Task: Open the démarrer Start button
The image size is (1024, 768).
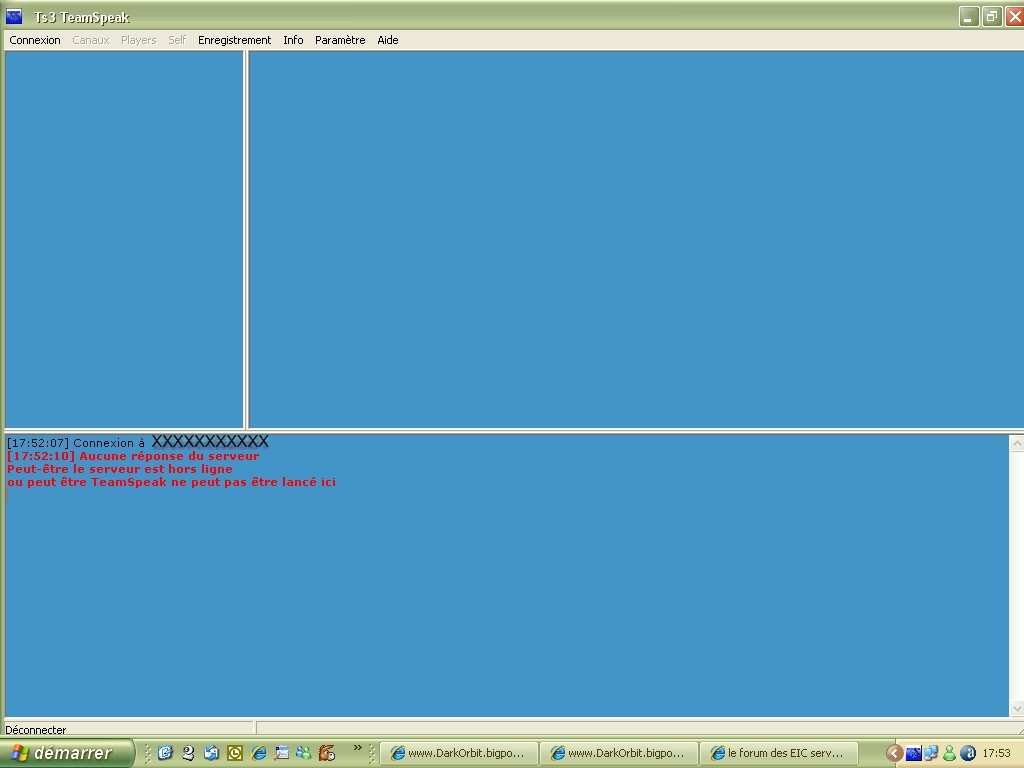Action: coord(66,753)
